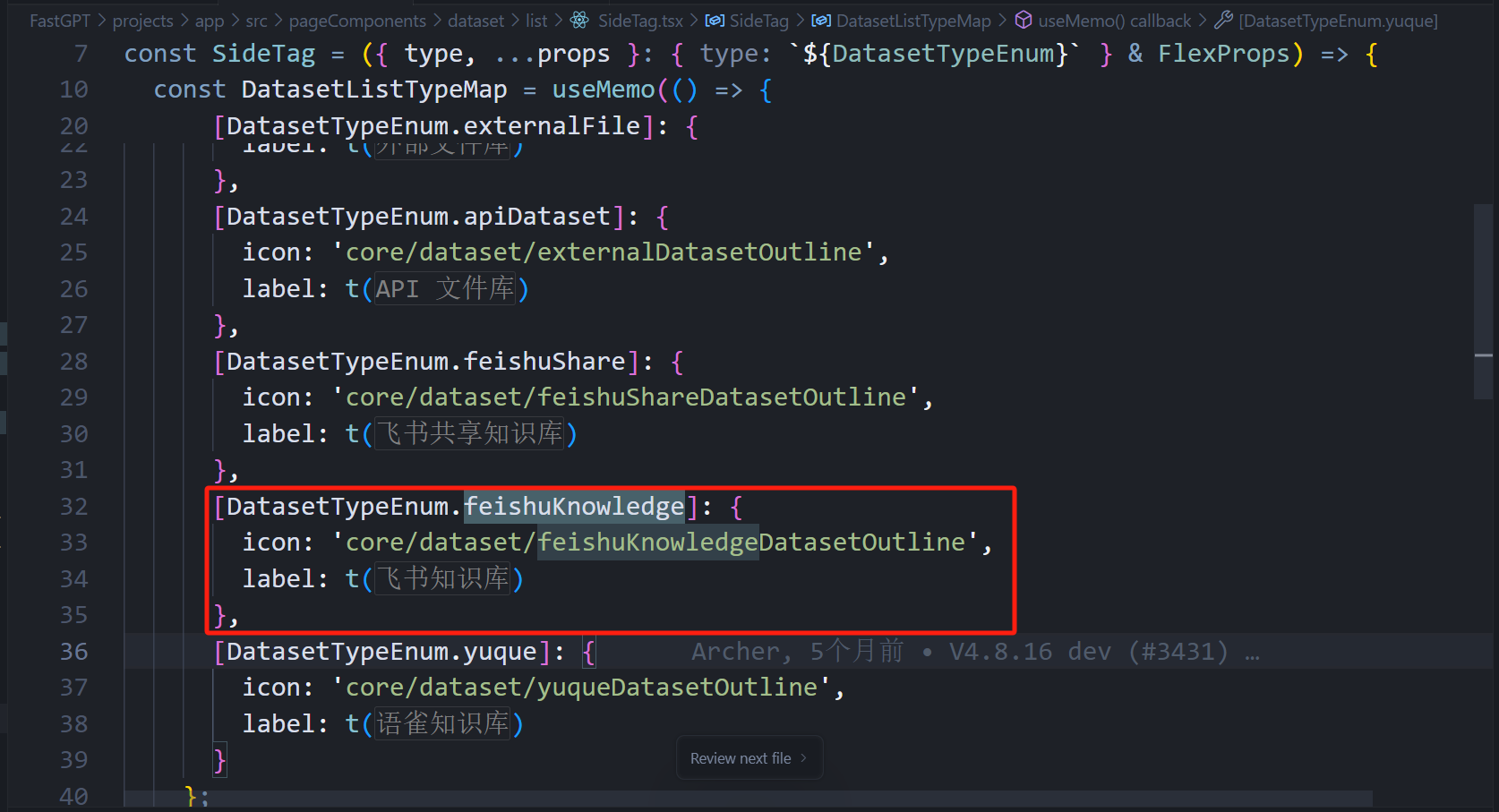This screenshot has height=812, width=1499.
Task: Click the cube icon before useMemo() callback
Action: 1024,20
